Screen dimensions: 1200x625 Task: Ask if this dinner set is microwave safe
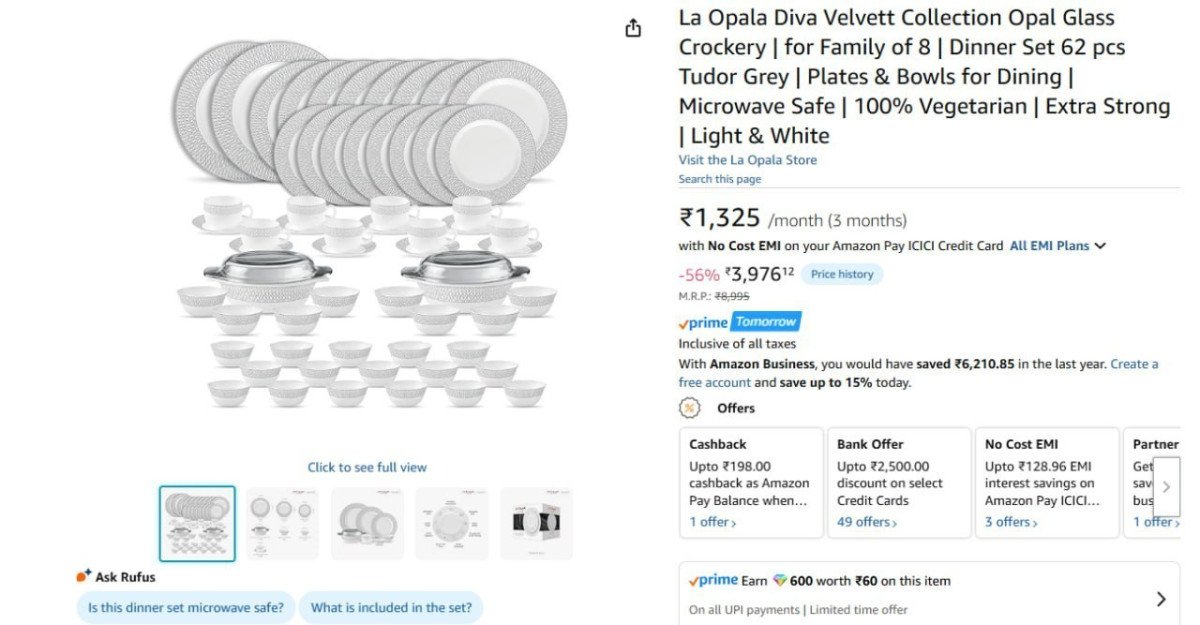click(186, 607)
